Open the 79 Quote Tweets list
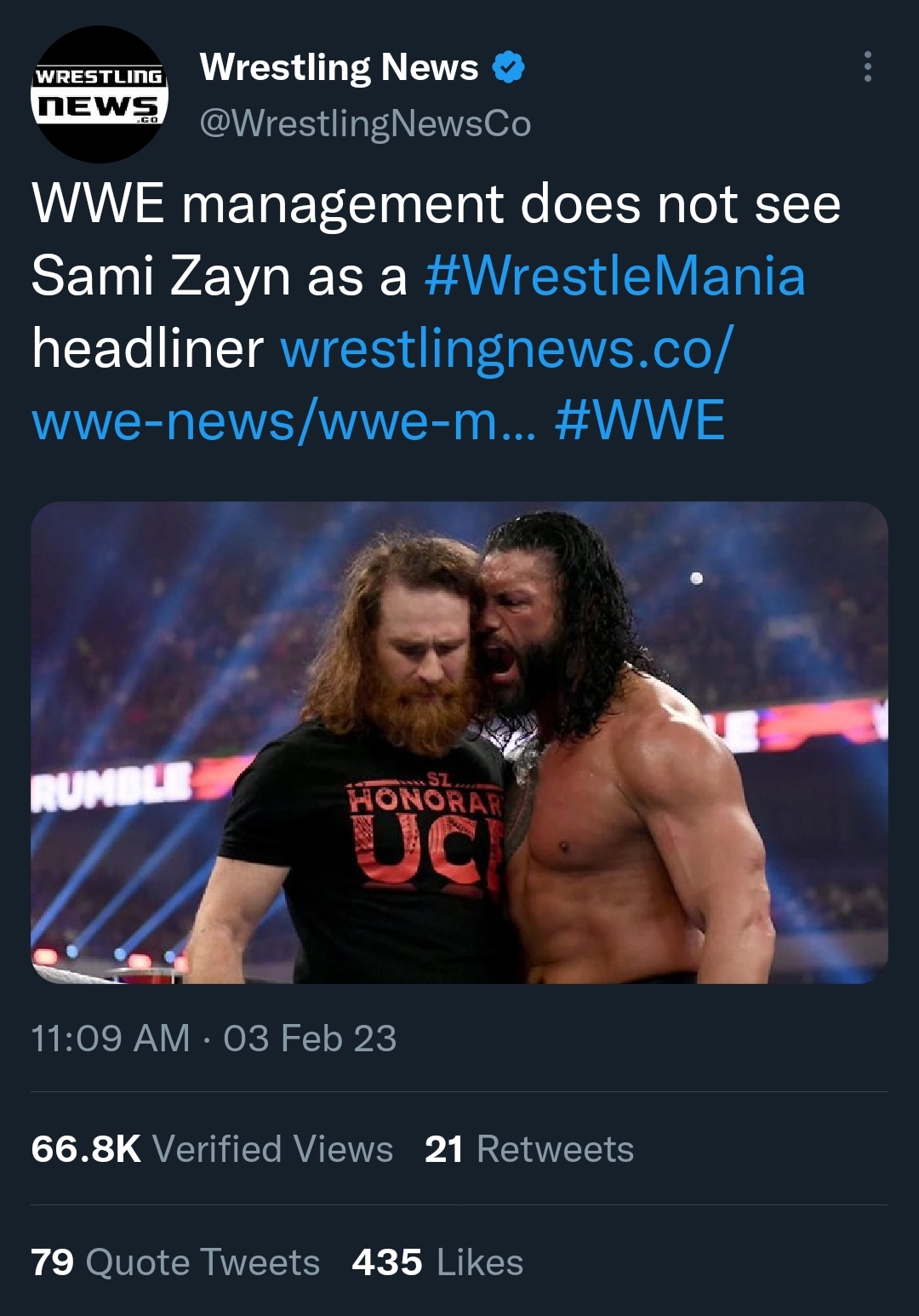The width and height of the screenshot is (919, 1316). pos(175,1262)
